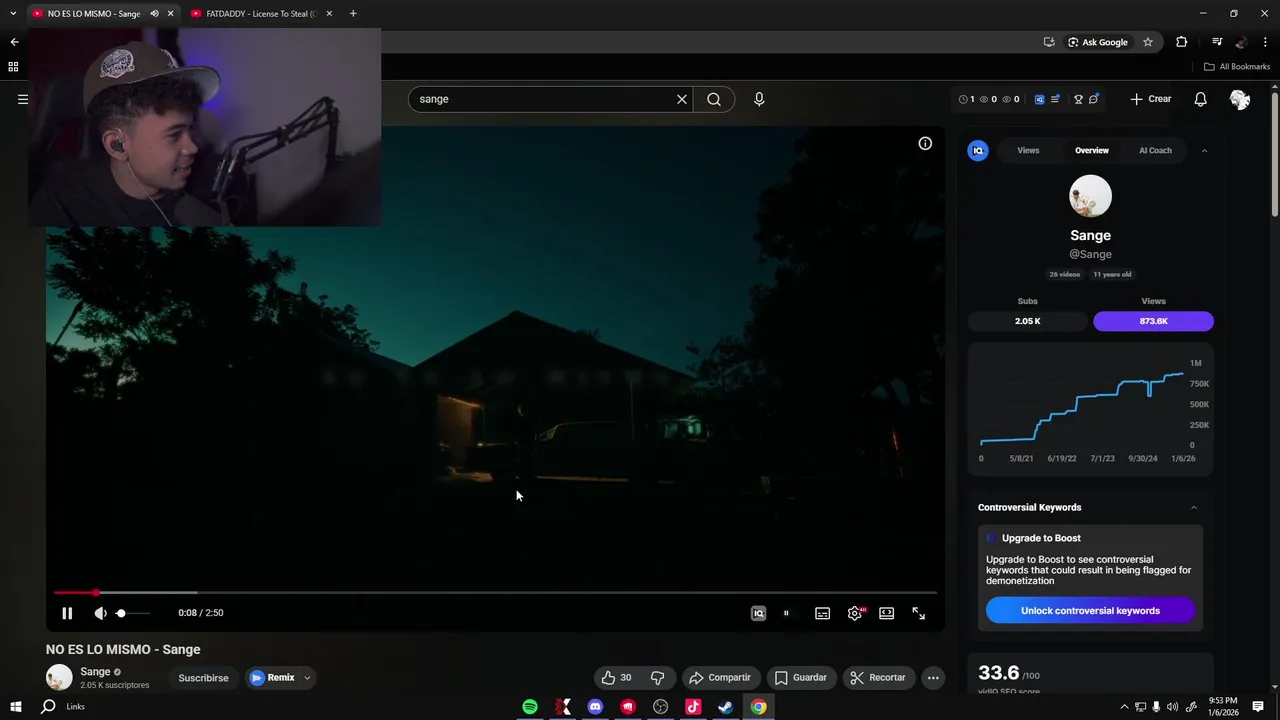Expand the Remix dropdown arrow
The width and height of the screenshot is (1280, 720).
(x=307, y=678)
